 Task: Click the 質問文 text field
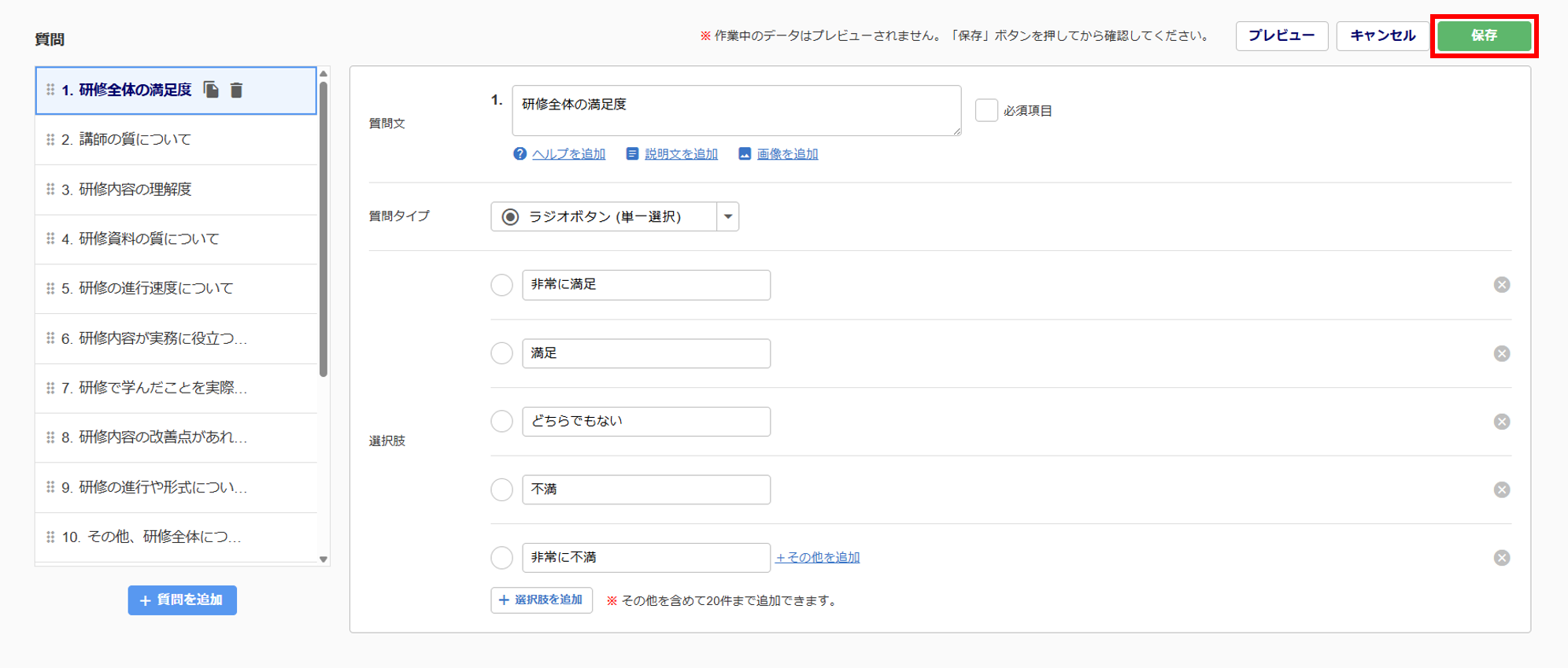735,110
